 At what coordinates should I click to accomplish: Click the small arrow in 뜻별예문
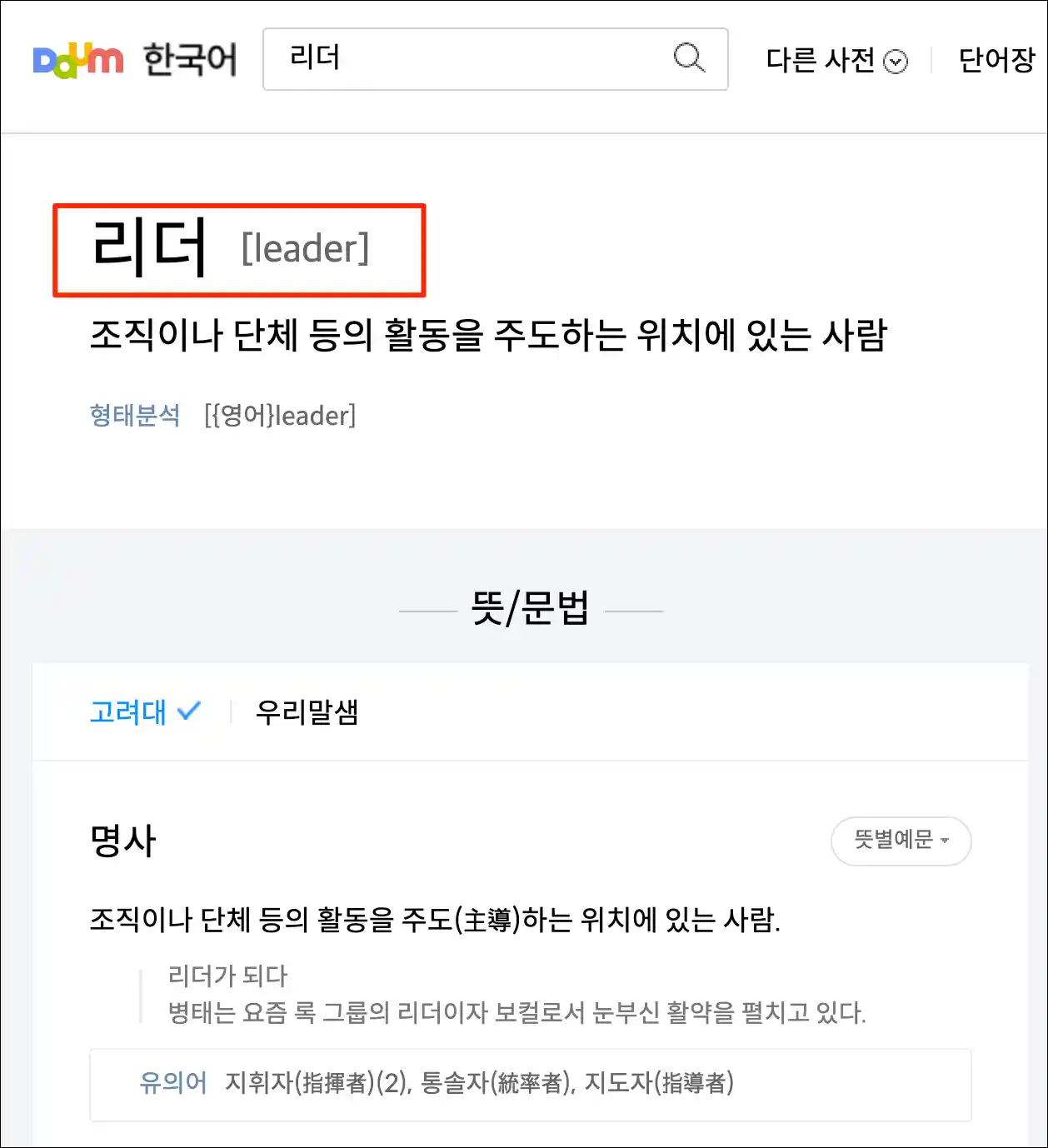945,841
